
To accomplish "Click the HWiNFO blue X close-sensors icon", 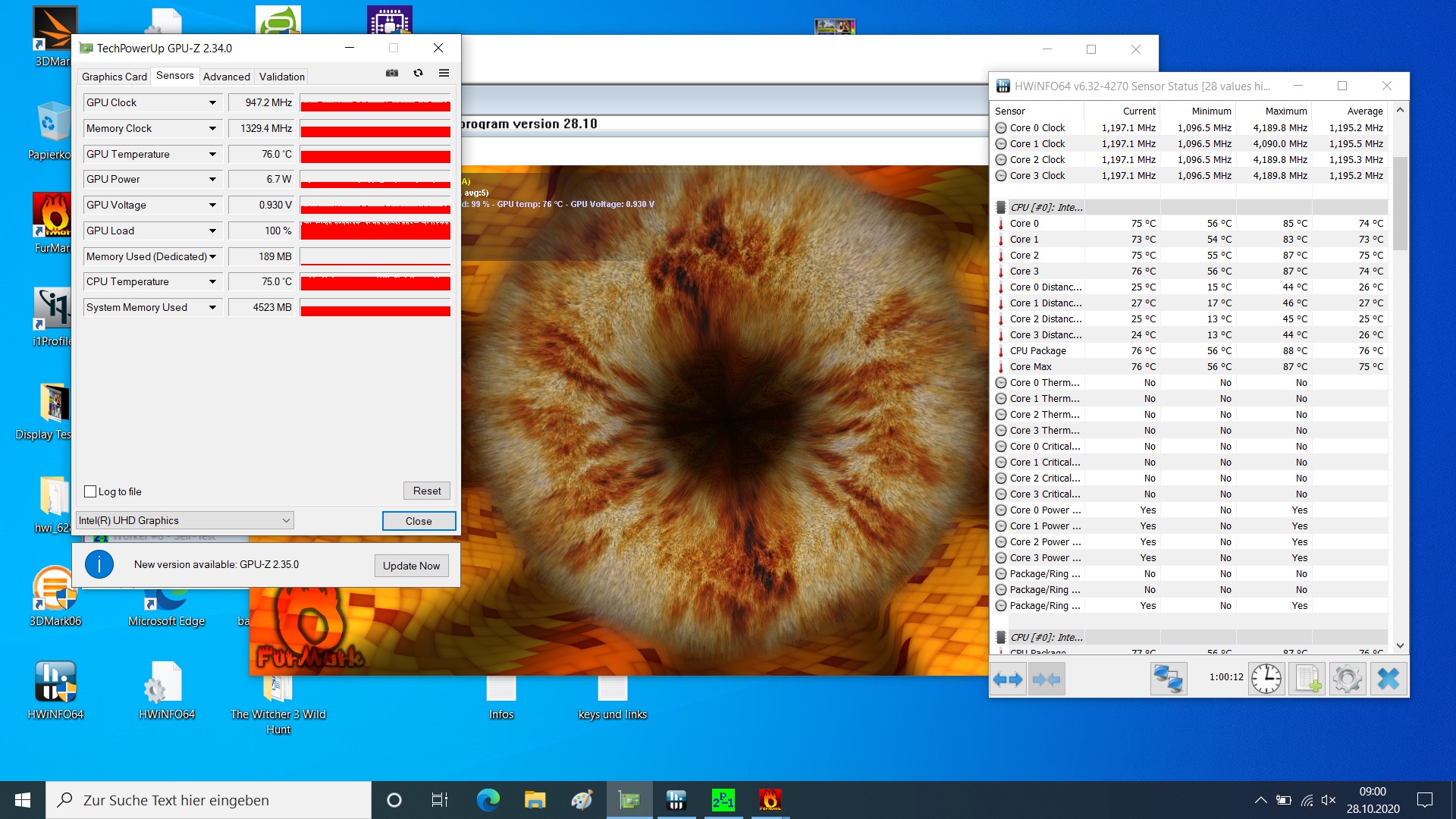I will [1389, 679].
